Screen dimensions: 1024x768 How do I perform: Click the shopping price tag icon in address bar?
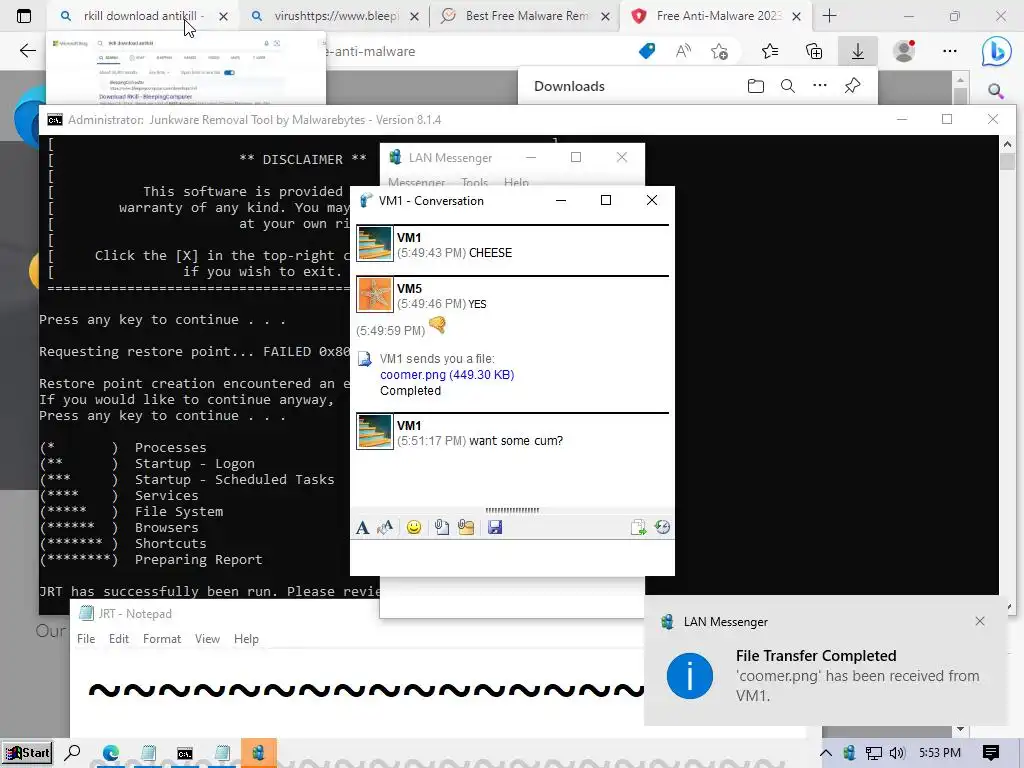[x=647, y=51]
